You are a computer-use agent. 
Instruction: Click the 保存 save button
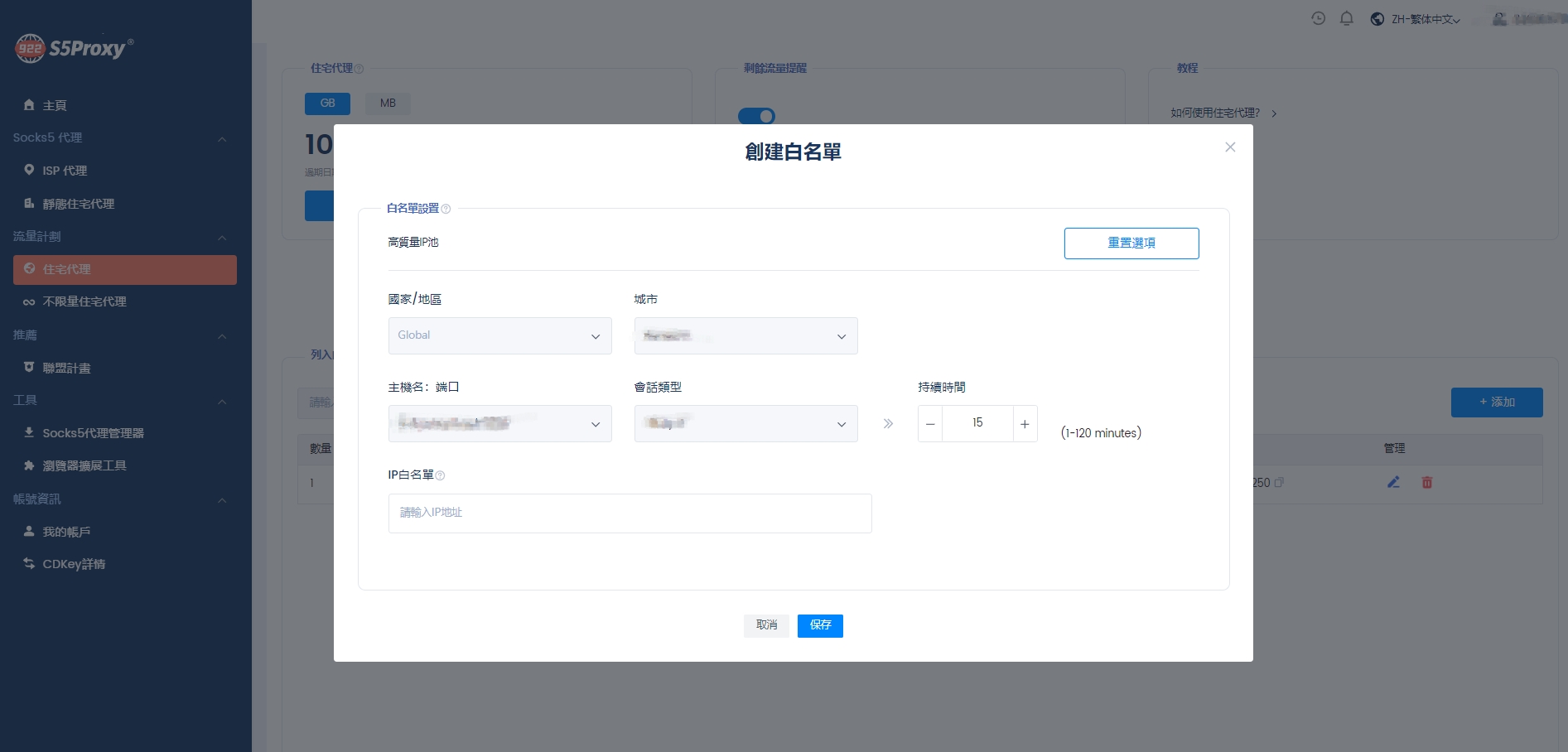point(820,625)
